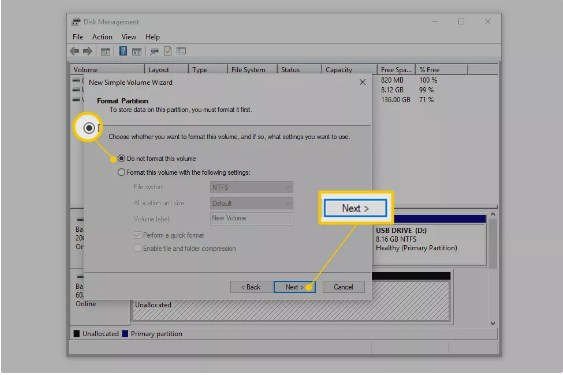Sort by the Free Space column header

pos(396,70)
